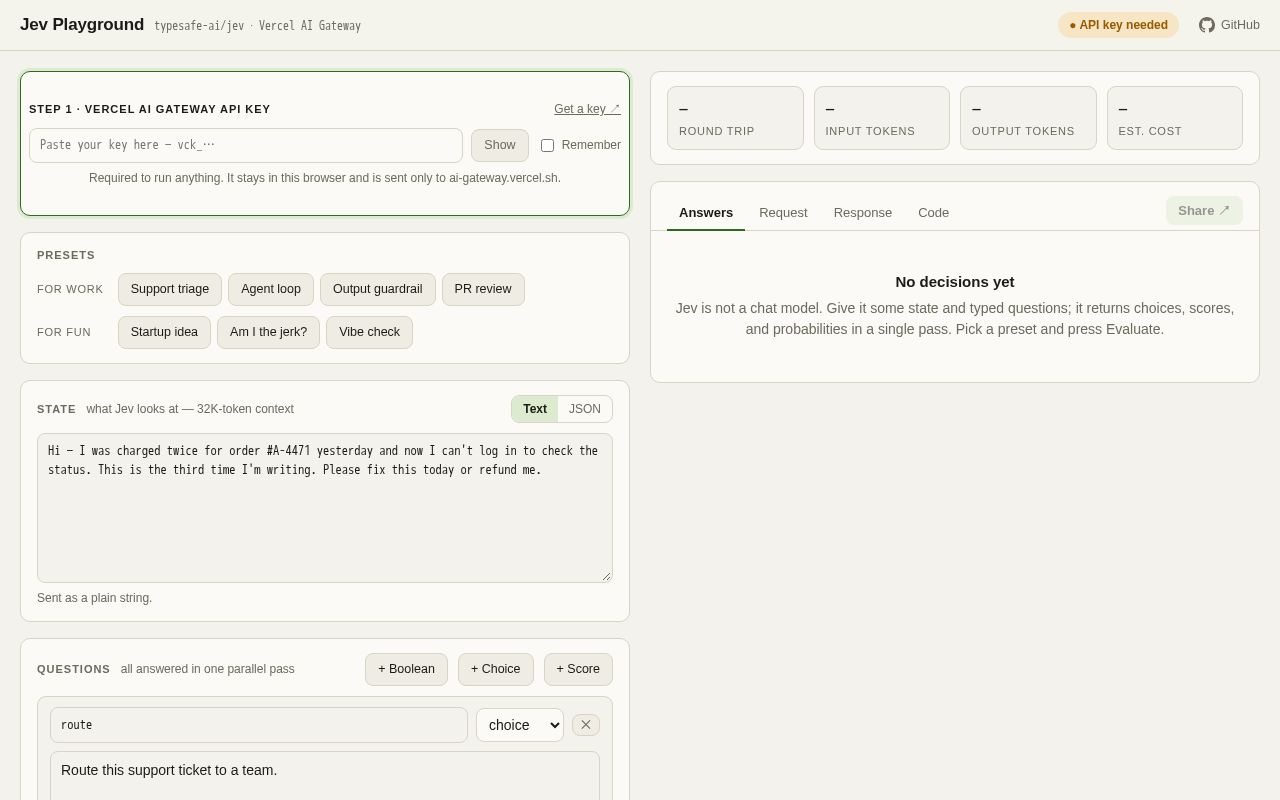The width and height of the screenshot is (1280, 800).
Task: Show the pasted API key
Action: [x=500, y=145]
